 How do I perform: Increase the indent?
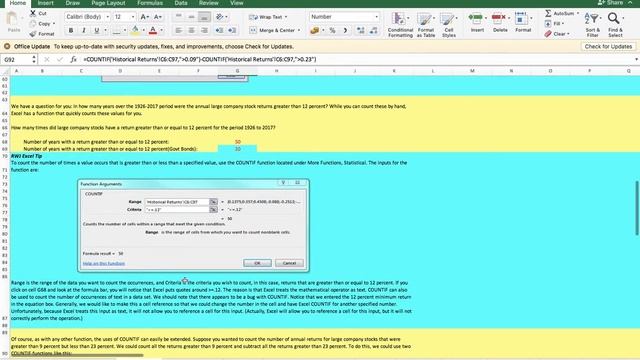[x=232, y=30]
